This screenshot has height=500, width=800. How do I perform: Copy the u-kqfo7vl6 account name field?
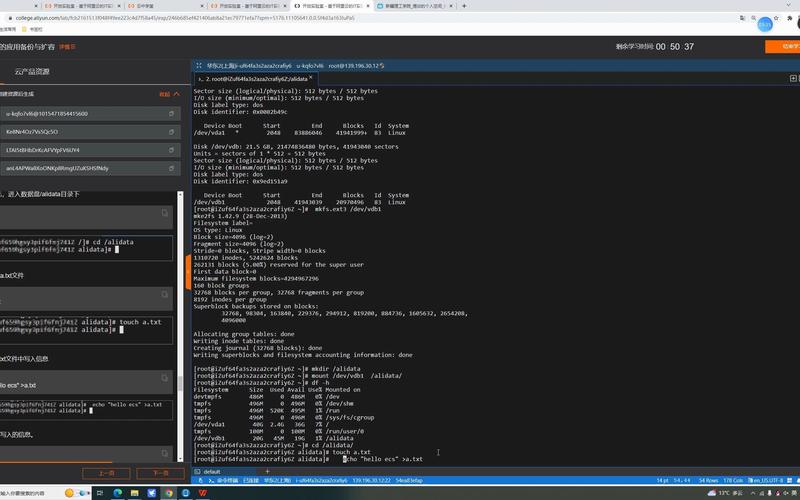pyautogui.click(x=171, y=114)
